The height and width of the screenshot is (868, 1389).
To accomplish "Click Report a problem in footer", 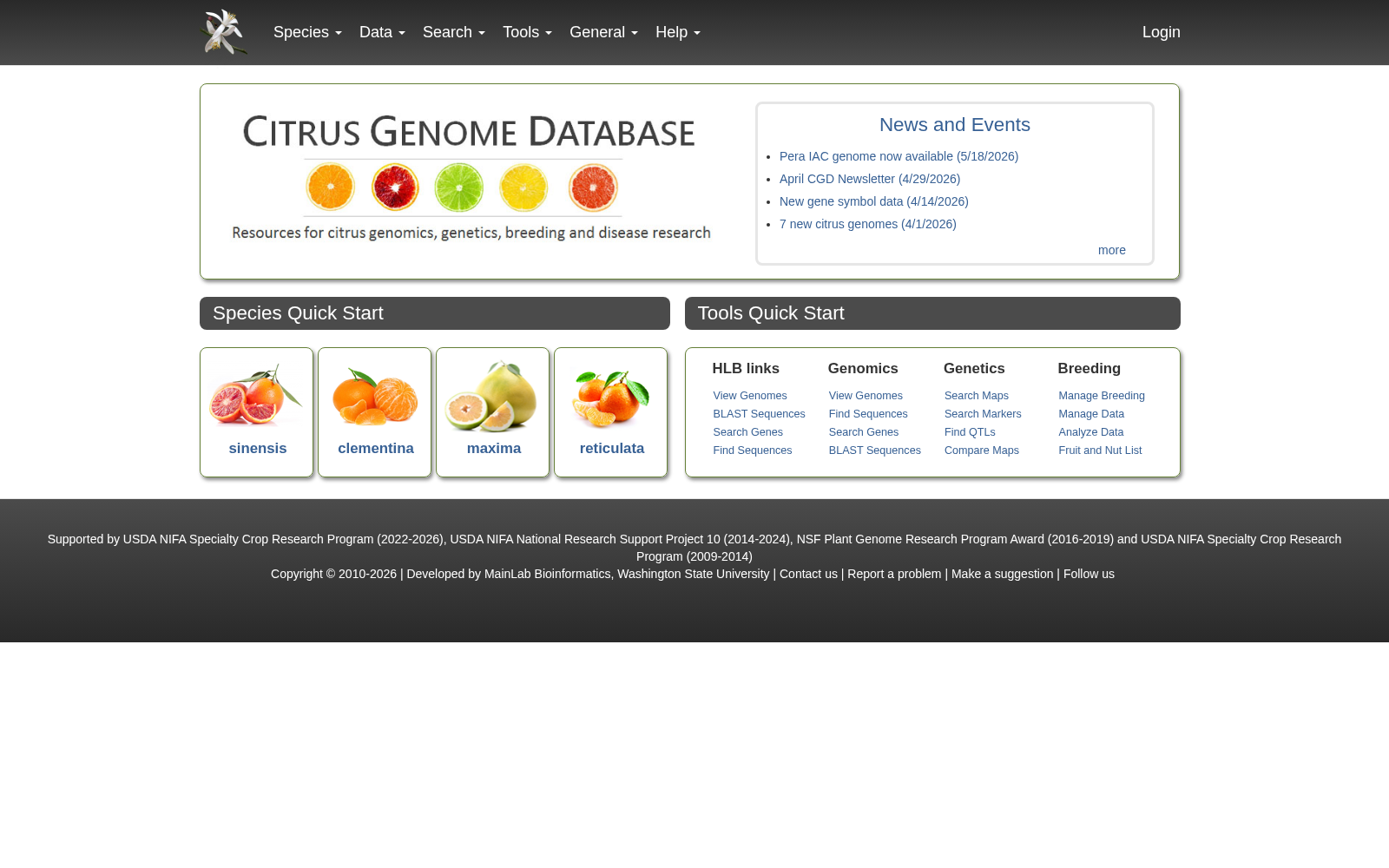I will click(894, 574).
